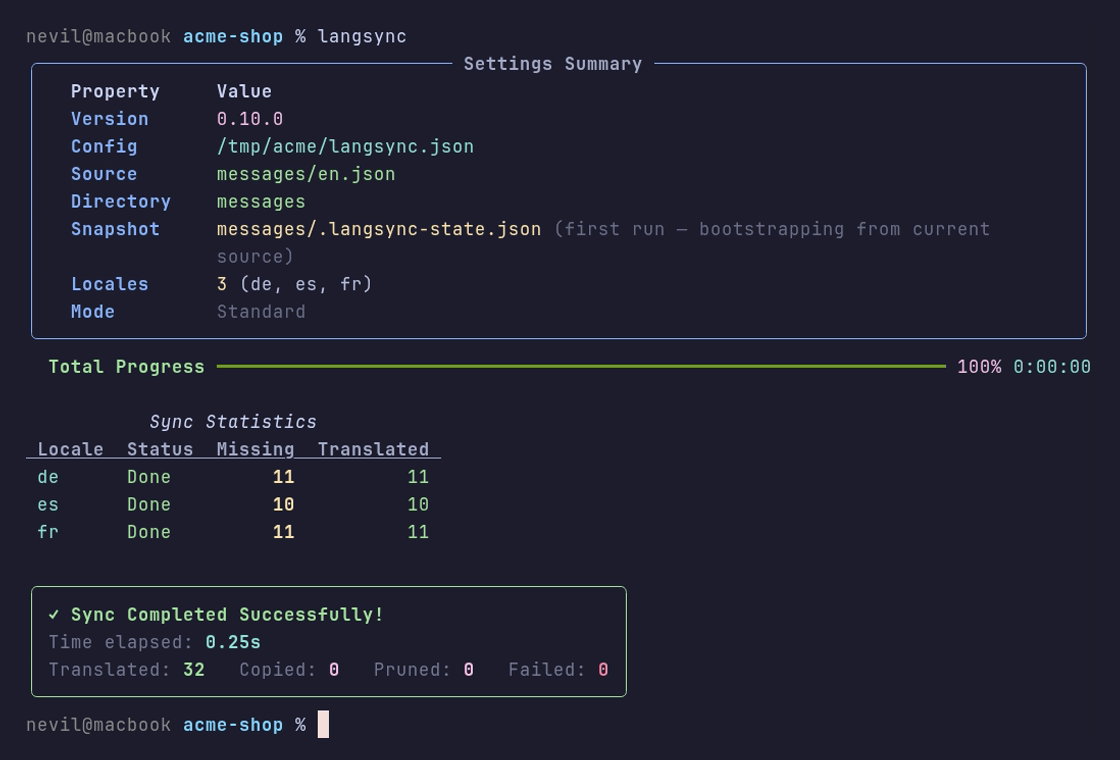Viewport: 1120px width, 760px height.
Task: Click the Missing count '10' in es row
Action: tap(284, 504)
